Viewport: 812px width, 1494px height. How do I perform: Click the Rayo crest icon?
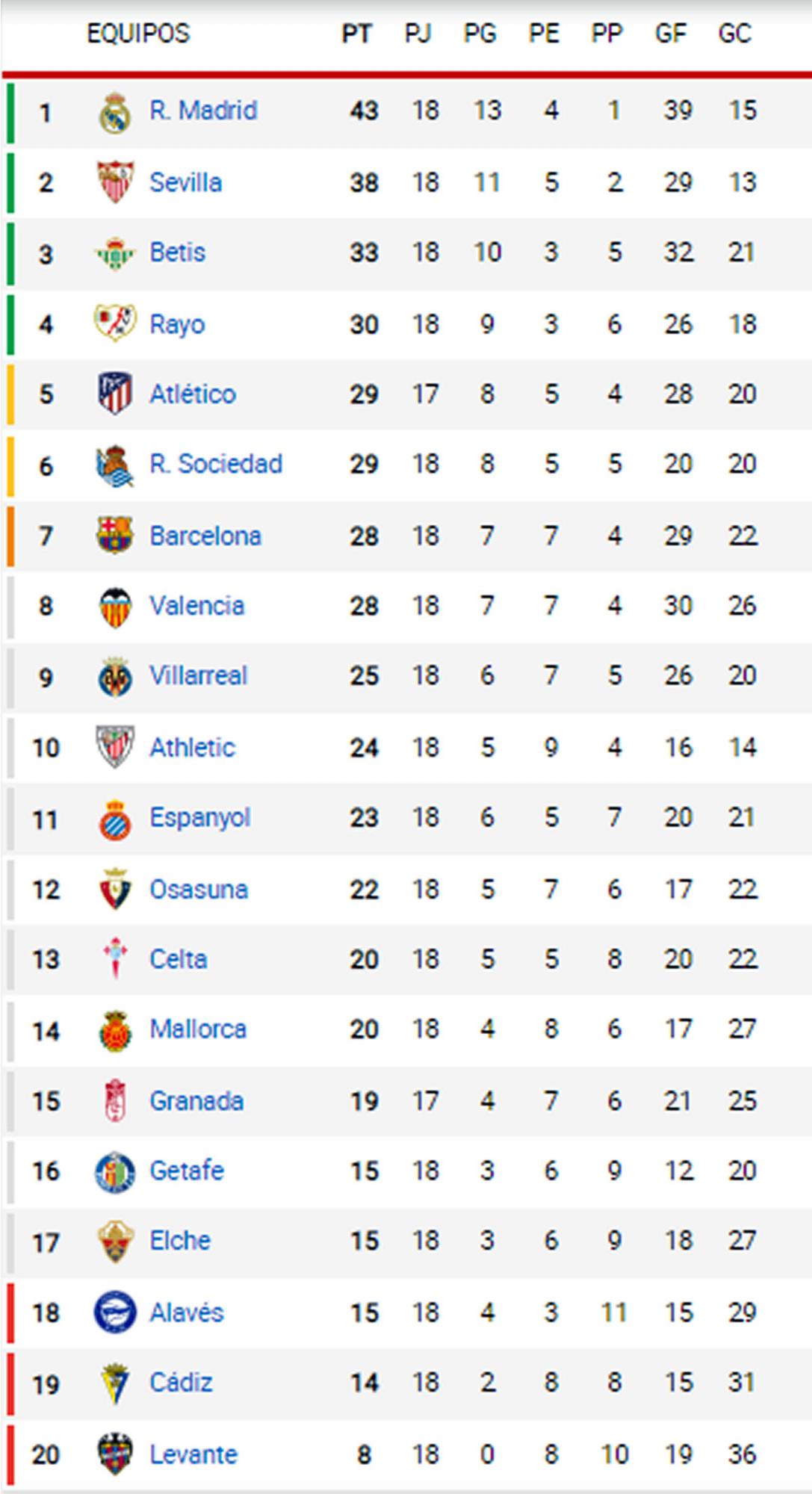(x=115, y=323)
